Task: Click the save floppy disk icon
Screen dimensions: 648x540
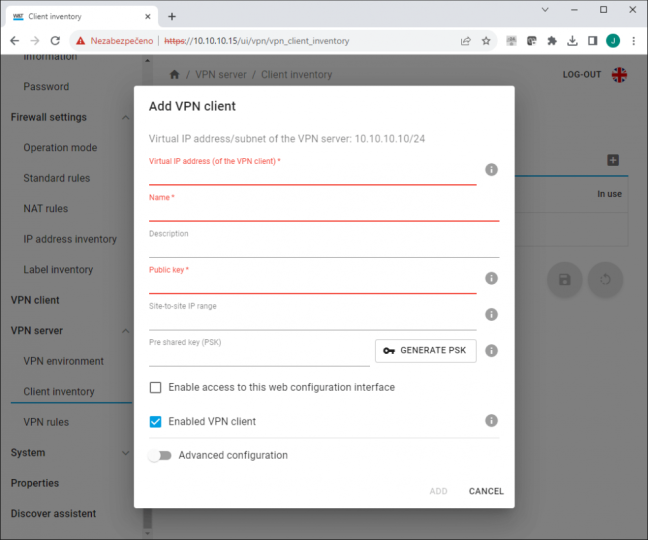Action: [x=565, y=280]
